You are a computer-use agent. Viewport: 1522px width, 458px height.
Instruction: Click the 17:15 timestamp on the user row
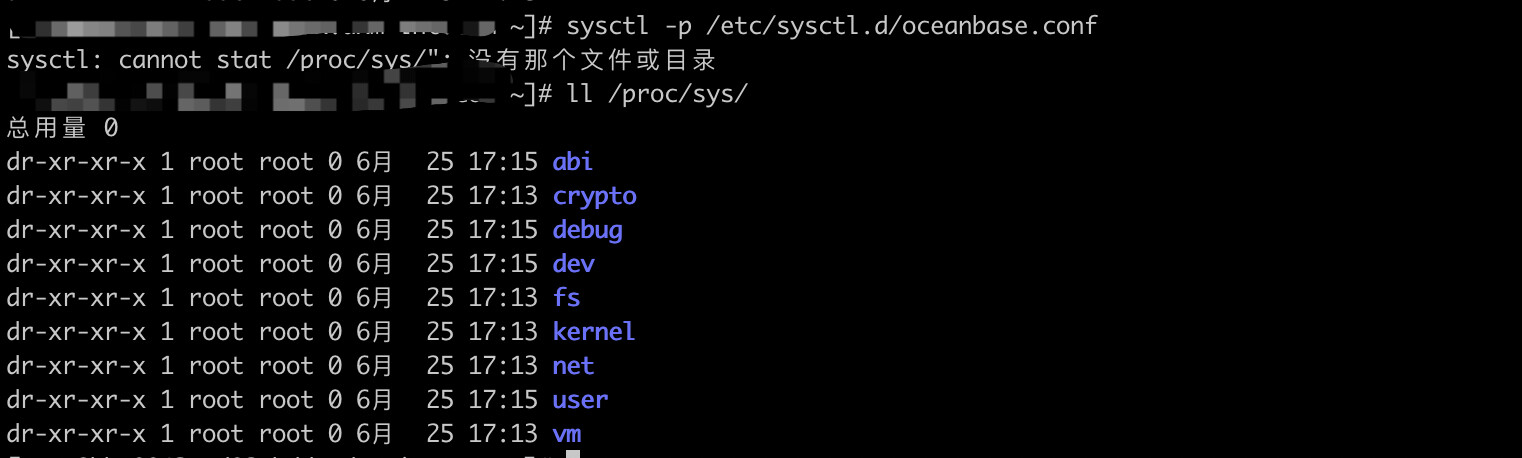[503, 400]
